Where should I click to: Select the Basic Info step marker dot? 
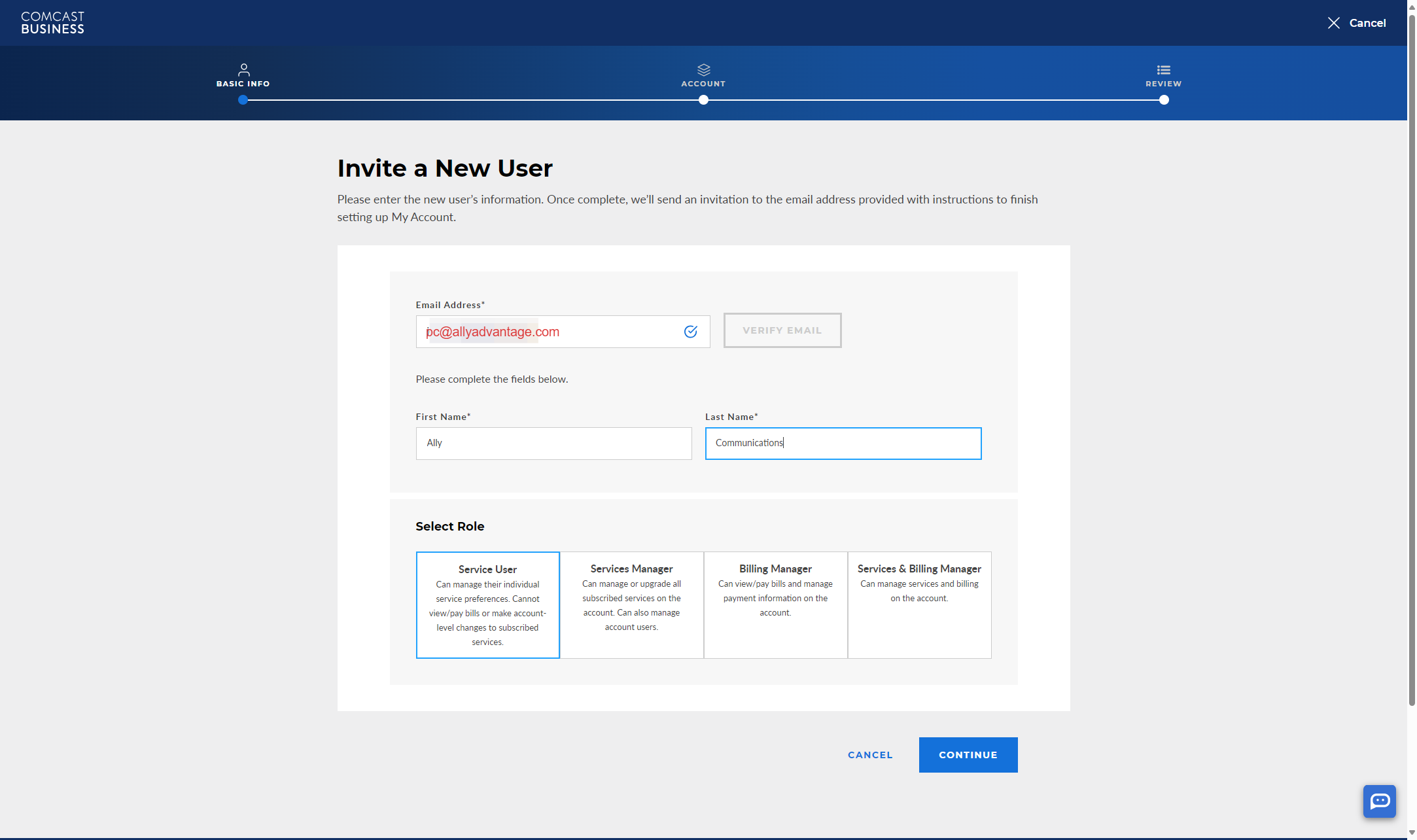(x=243, y=100)
